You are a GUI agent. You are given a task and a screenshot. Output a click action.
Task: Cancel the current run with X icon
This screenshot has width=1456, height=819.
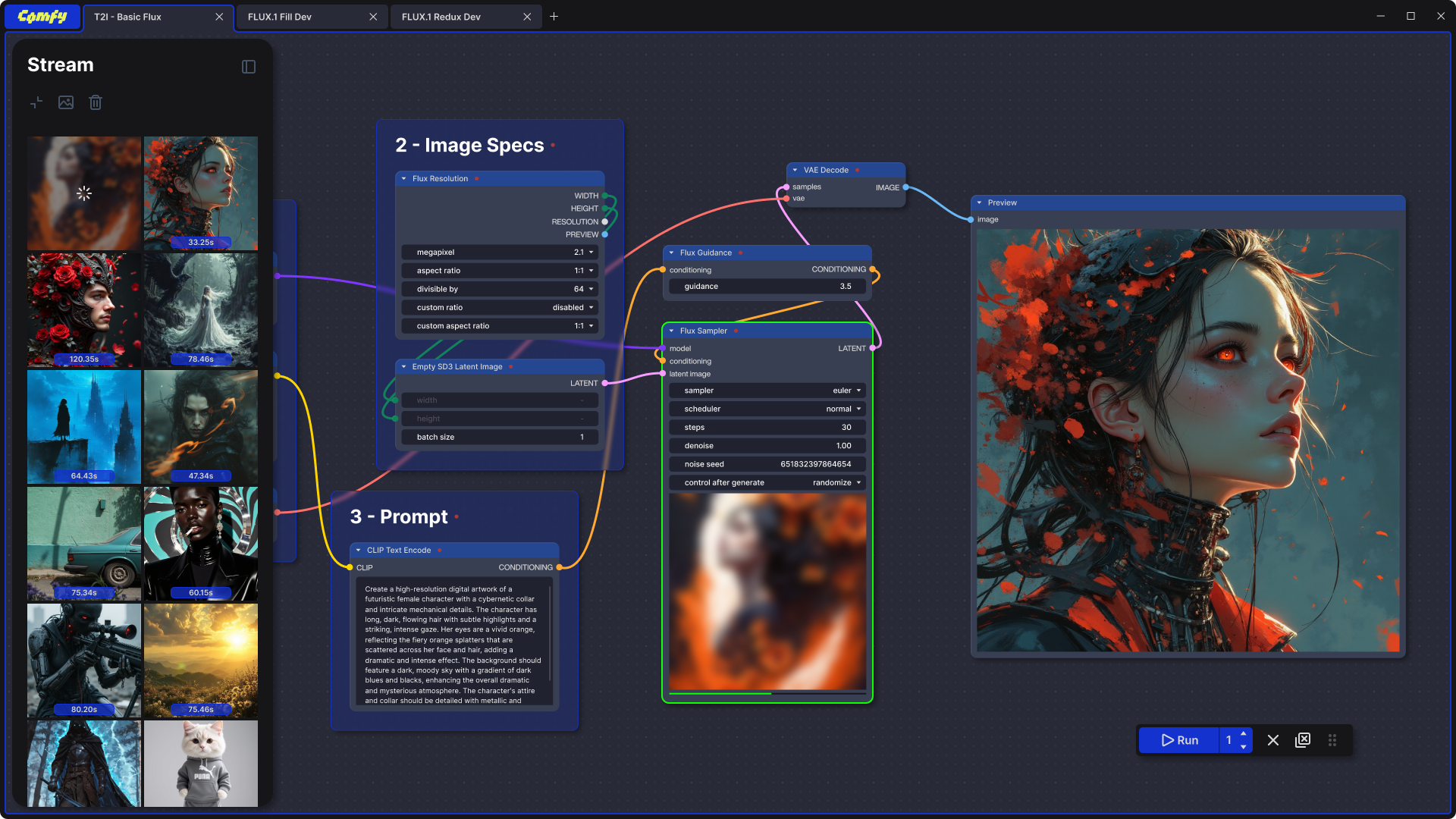1273,740
